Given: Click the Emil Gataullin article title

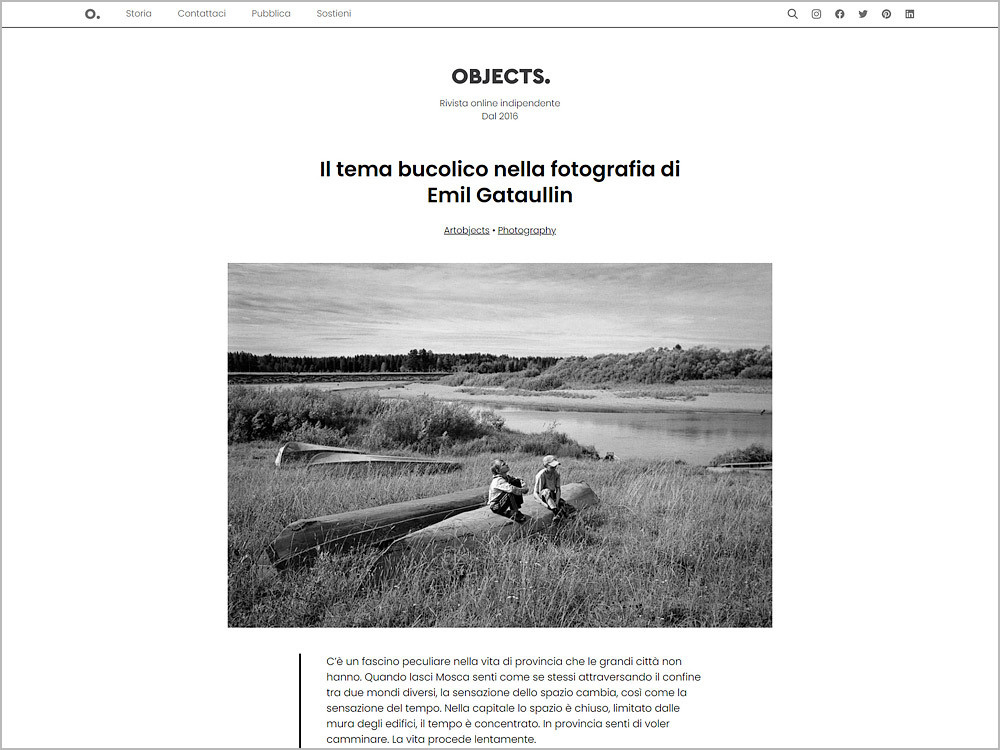Looking at the screenshot, I should coord(500,181).
